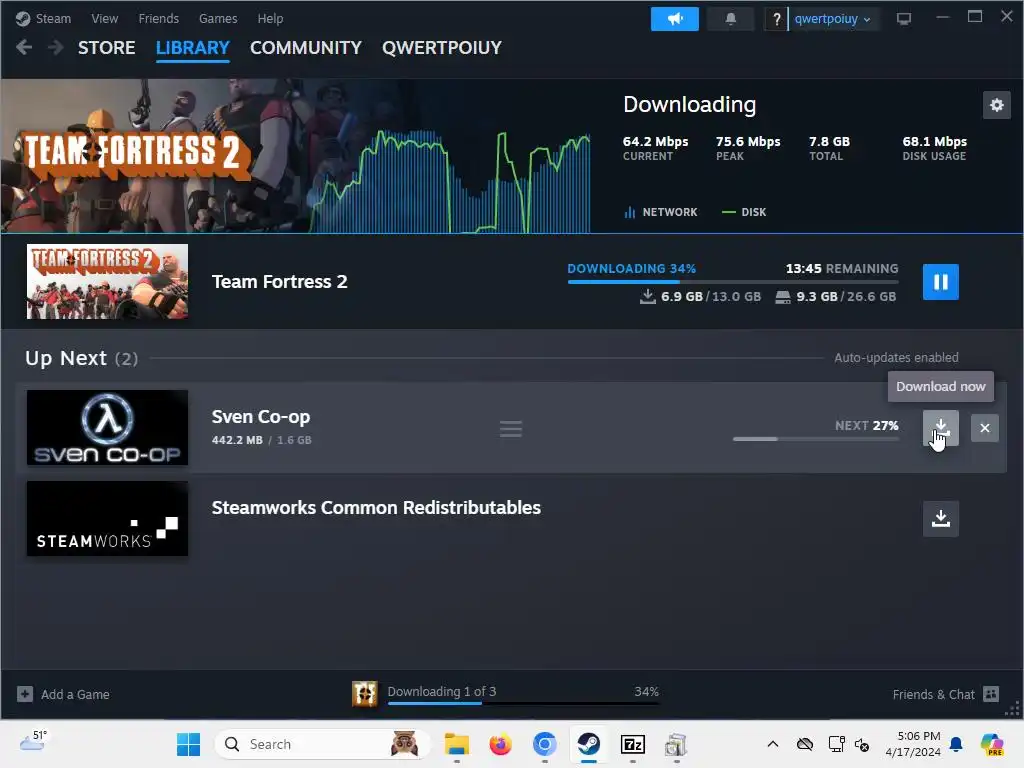Click the disk usage icon next to 9.3 GB

point(782,297)
